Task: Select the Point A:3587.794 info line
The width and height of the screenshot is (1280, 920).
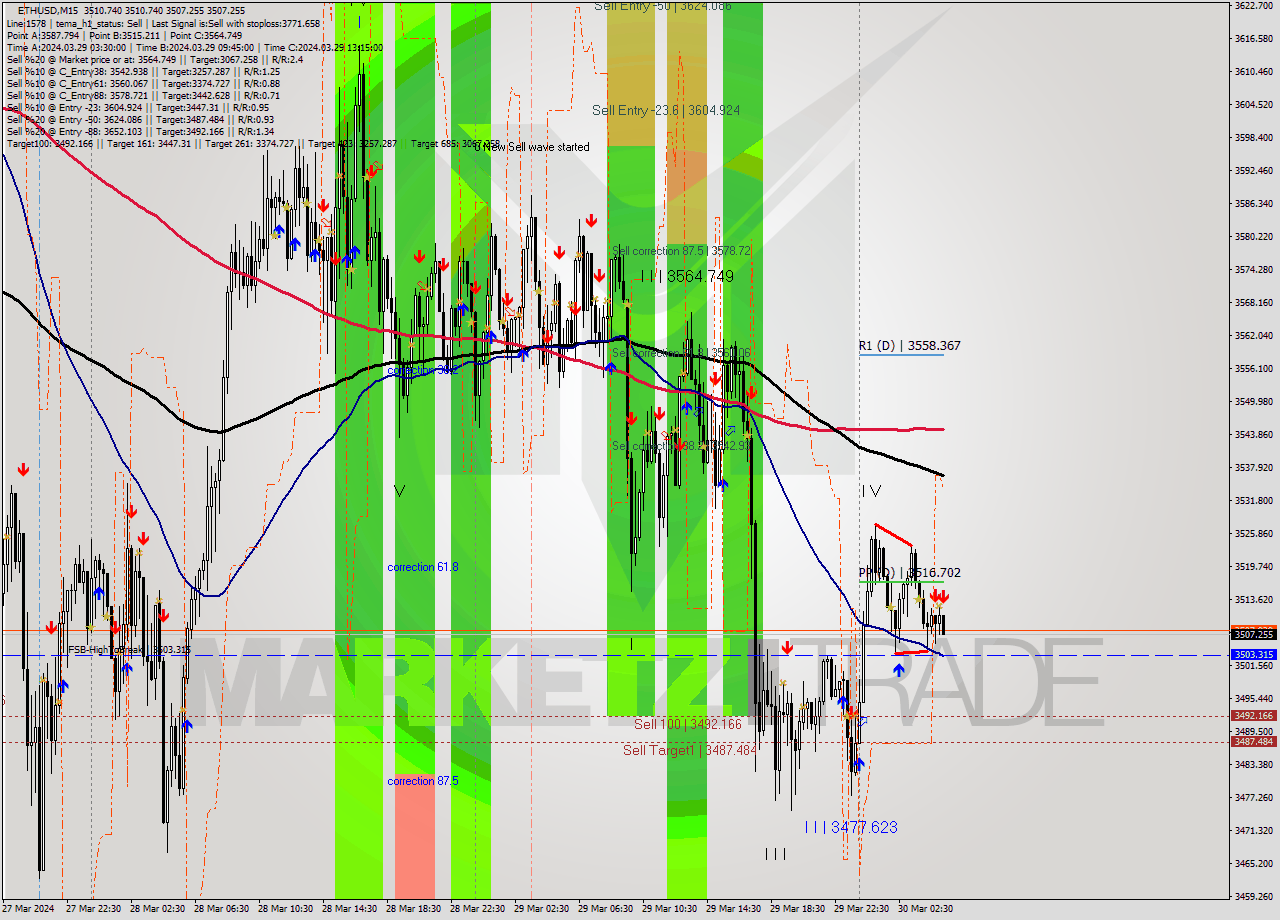Action: click(x=124, y=36)
